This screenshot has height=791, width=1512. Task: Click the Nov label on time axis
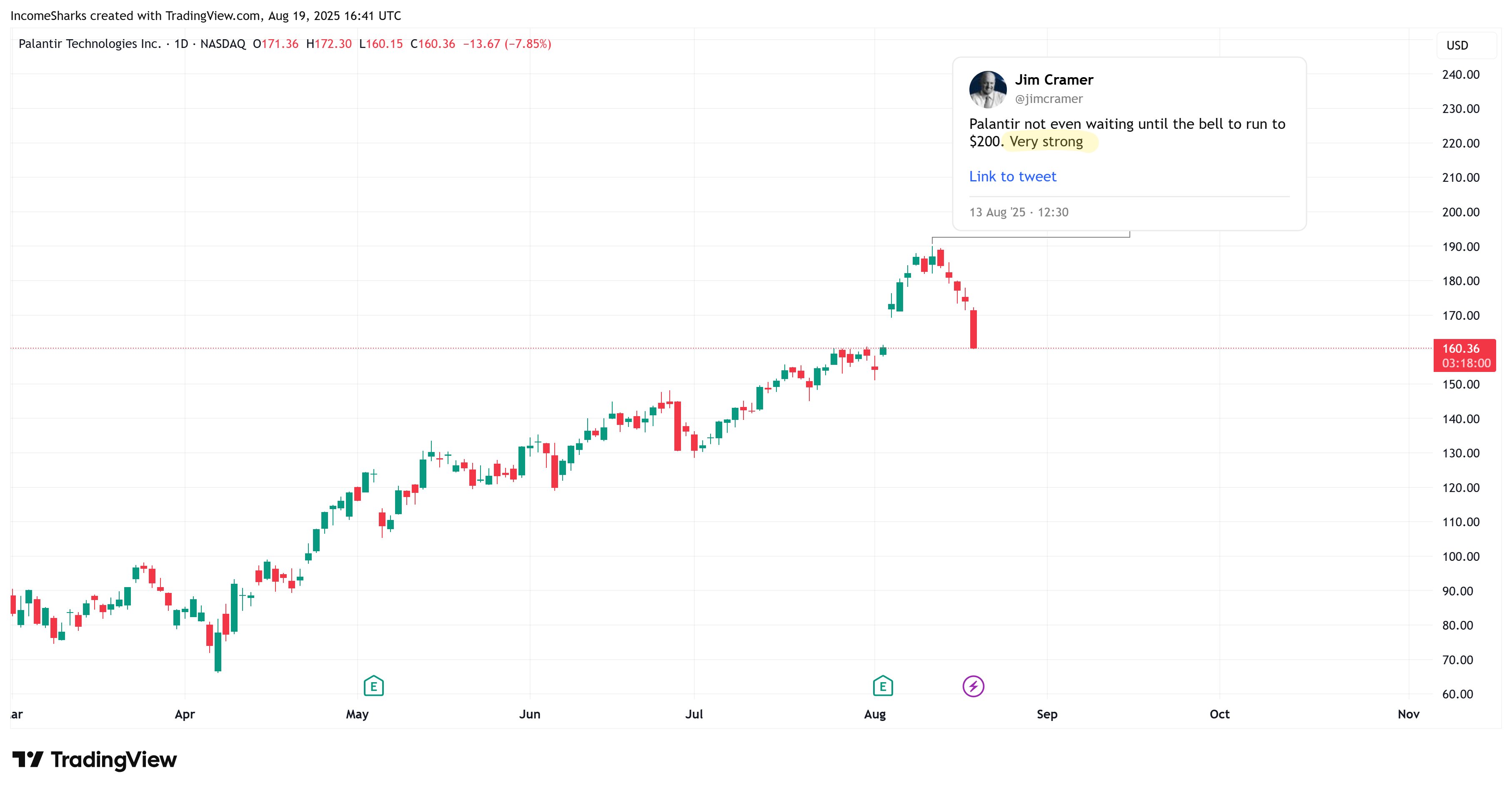coord(1408,714)
